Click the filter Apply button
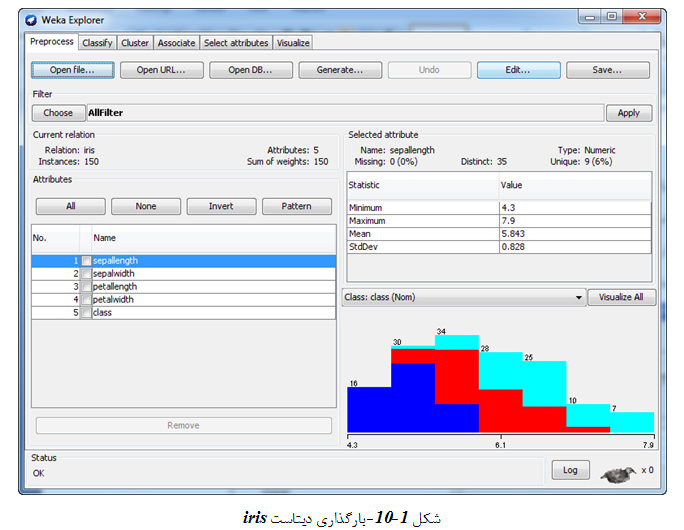 pyautogui.click(x=629, y=113)
